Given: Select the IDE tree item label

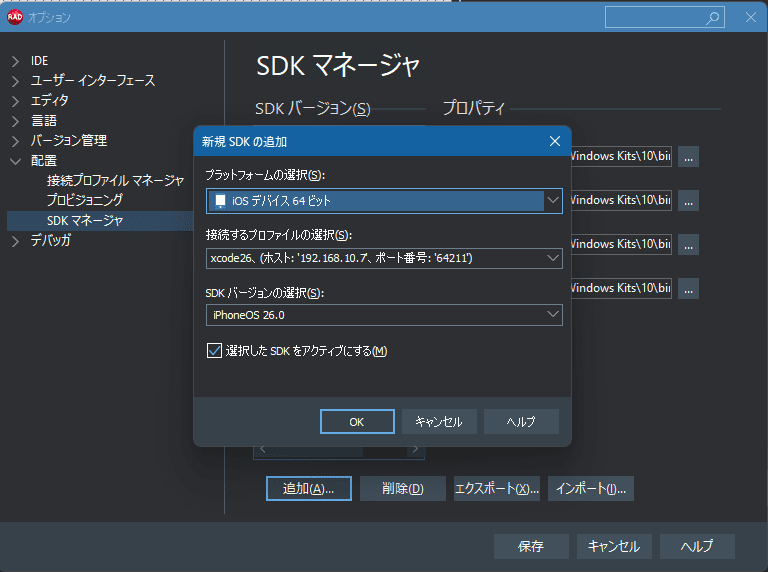Looking at the screenshot, I should [39, 61].
